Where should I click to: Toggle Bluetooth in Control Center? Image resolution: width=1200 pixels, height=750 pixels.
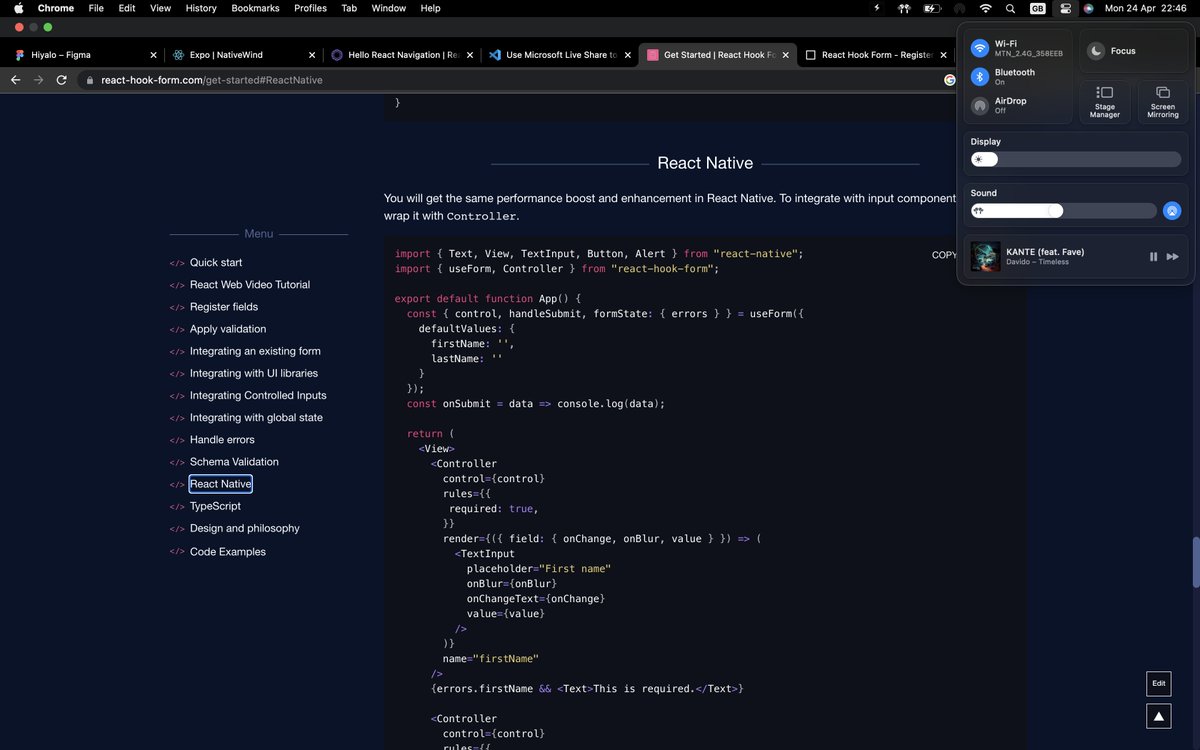(x=980, y=76)
